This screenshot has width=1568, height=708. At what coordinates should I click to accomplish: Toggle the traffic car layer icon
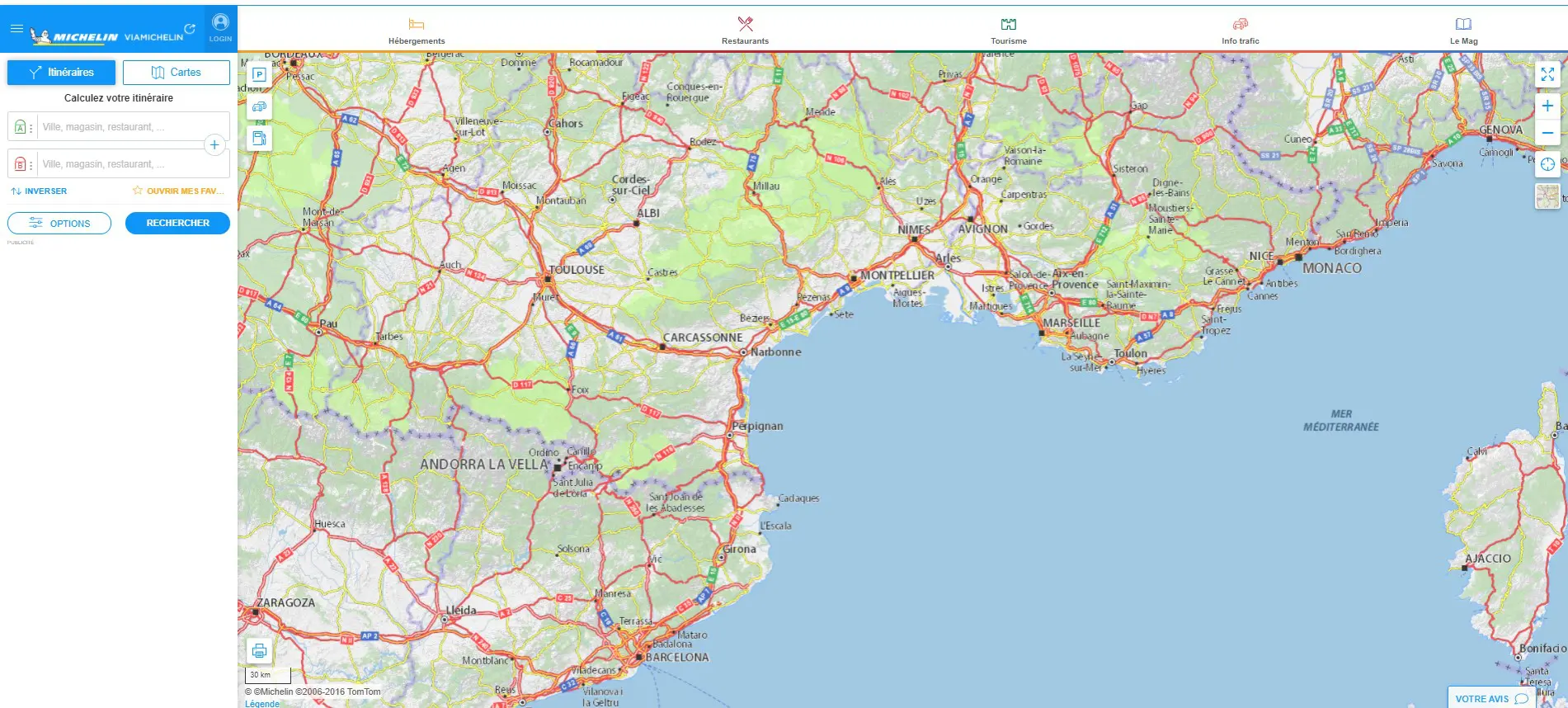coord(259,106)
